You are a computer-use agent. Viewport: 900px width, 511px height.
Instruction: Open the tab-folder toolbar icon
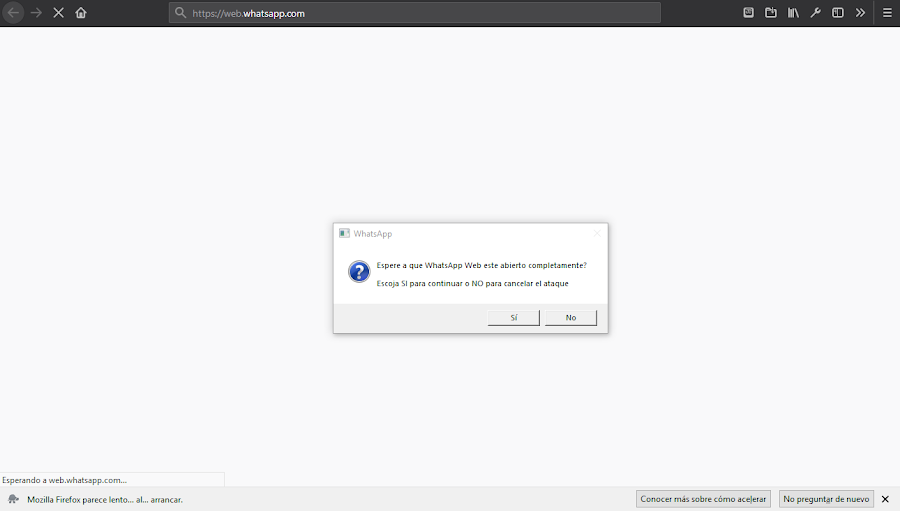pyautogui.click(x=771, y=13)
